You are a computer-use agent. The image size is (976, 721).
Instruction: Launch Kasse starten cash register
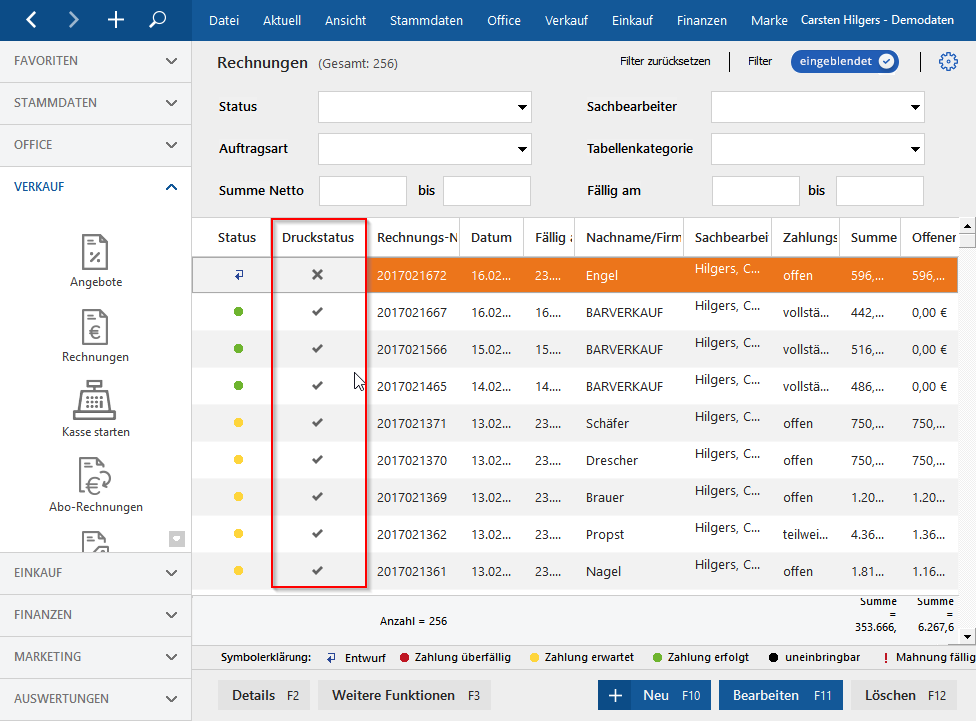[95, 409]
